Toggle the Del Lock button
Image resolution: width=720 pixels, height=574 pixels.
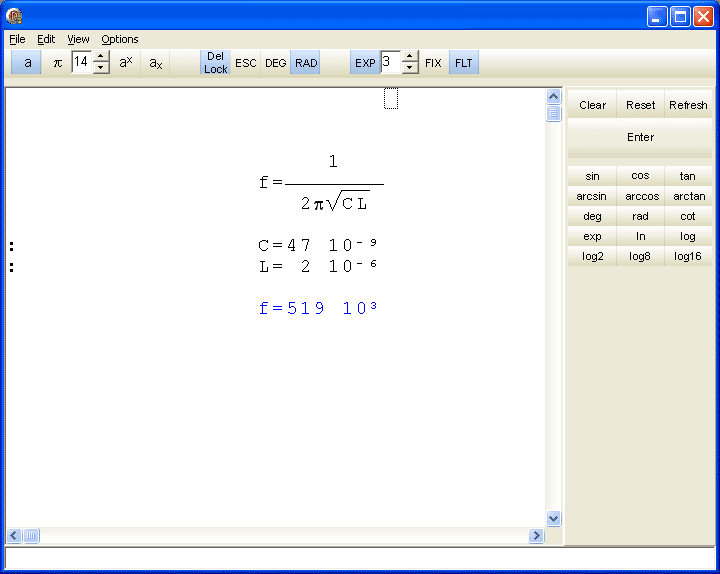click(x=215, y=62)
